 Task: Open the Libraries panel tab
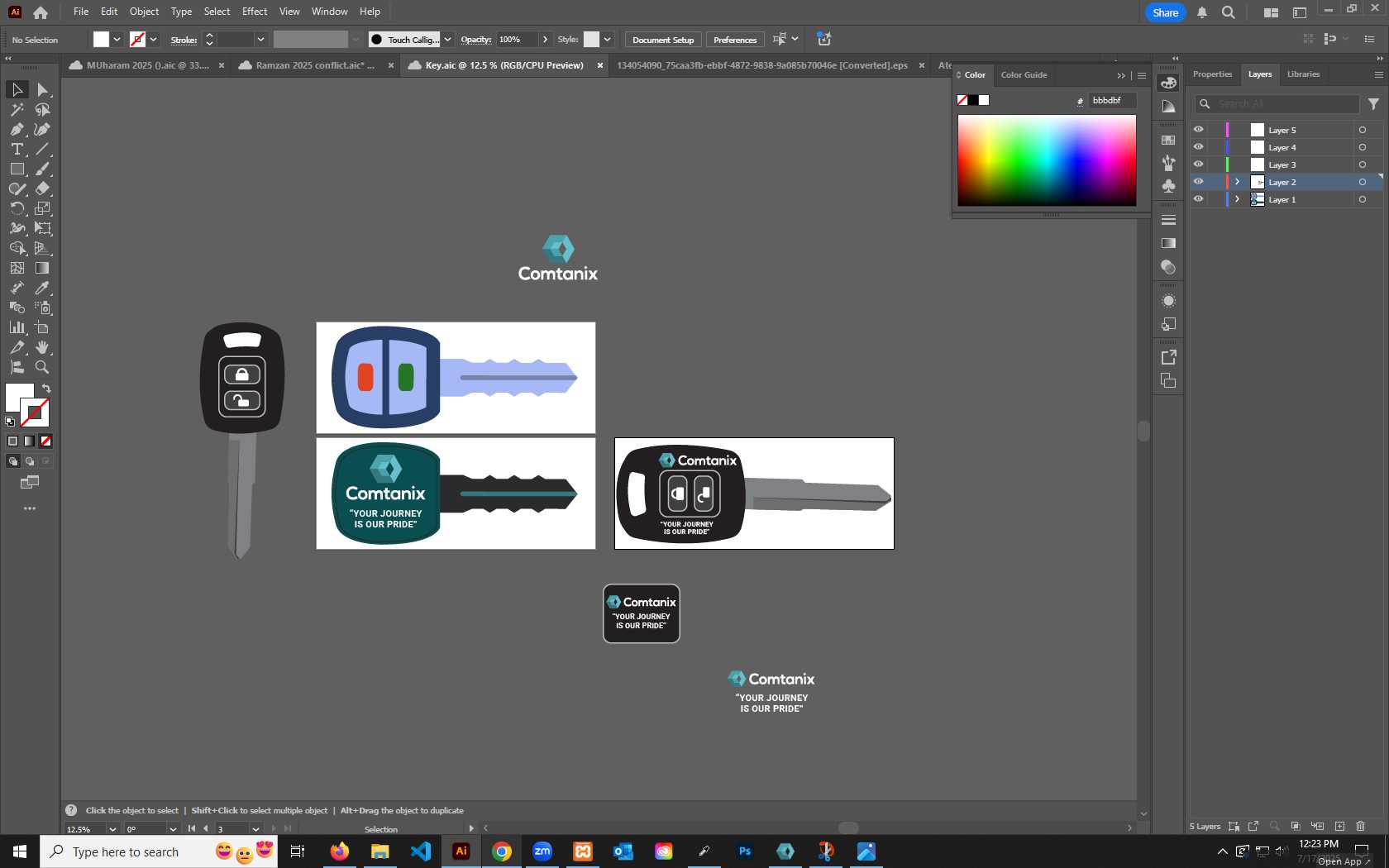pos(1303,74)
